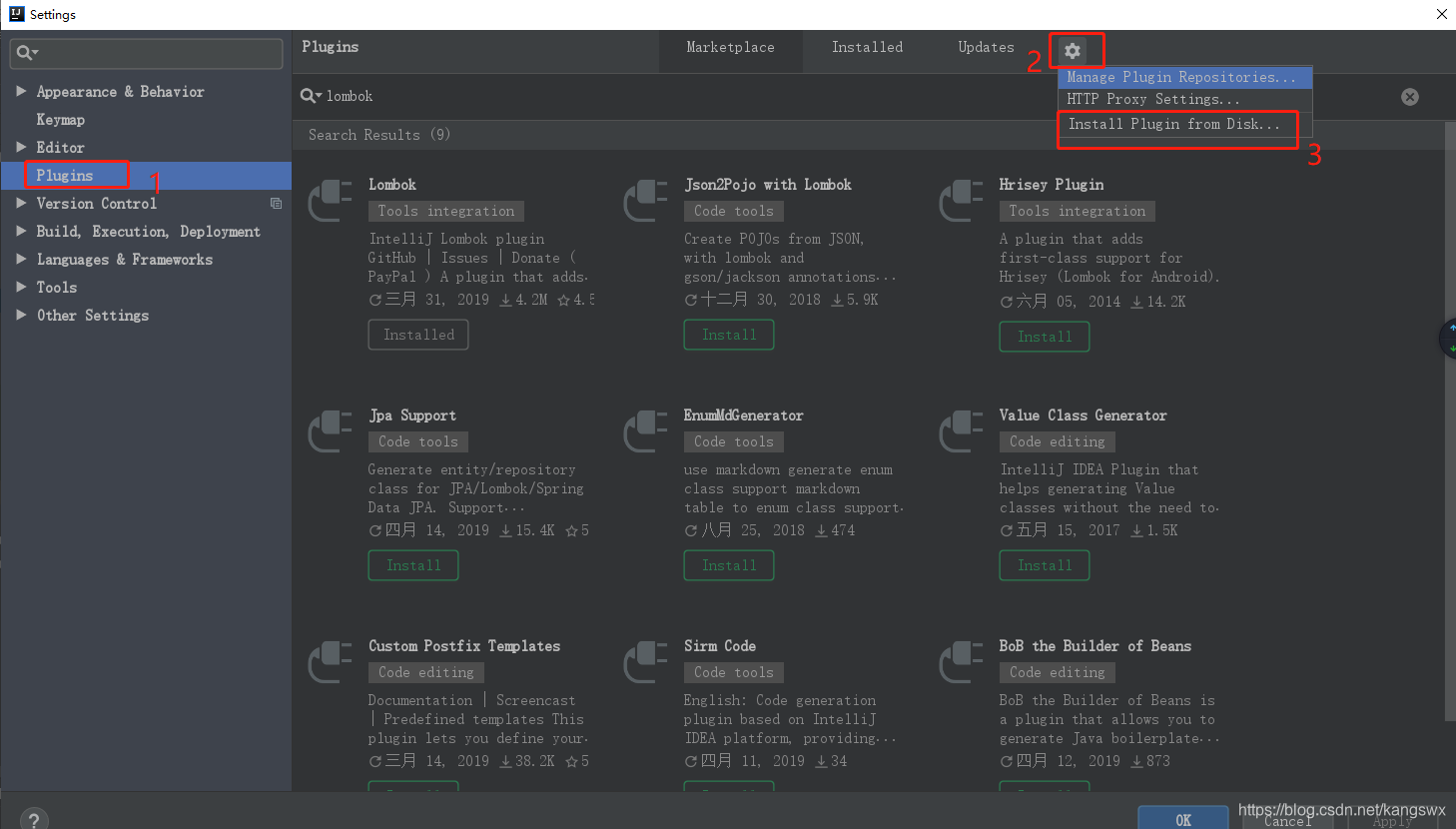Click the Lombok plugin icon

click(x=331, y=201)
